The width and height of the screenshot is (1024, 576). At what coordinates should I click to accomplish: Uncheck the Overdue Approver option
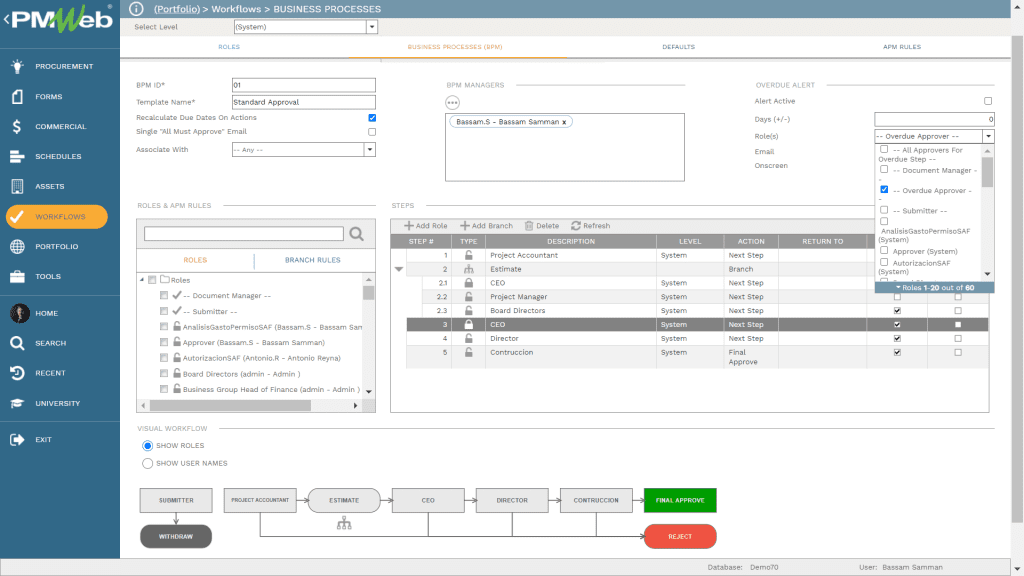(x=884, y=189)
